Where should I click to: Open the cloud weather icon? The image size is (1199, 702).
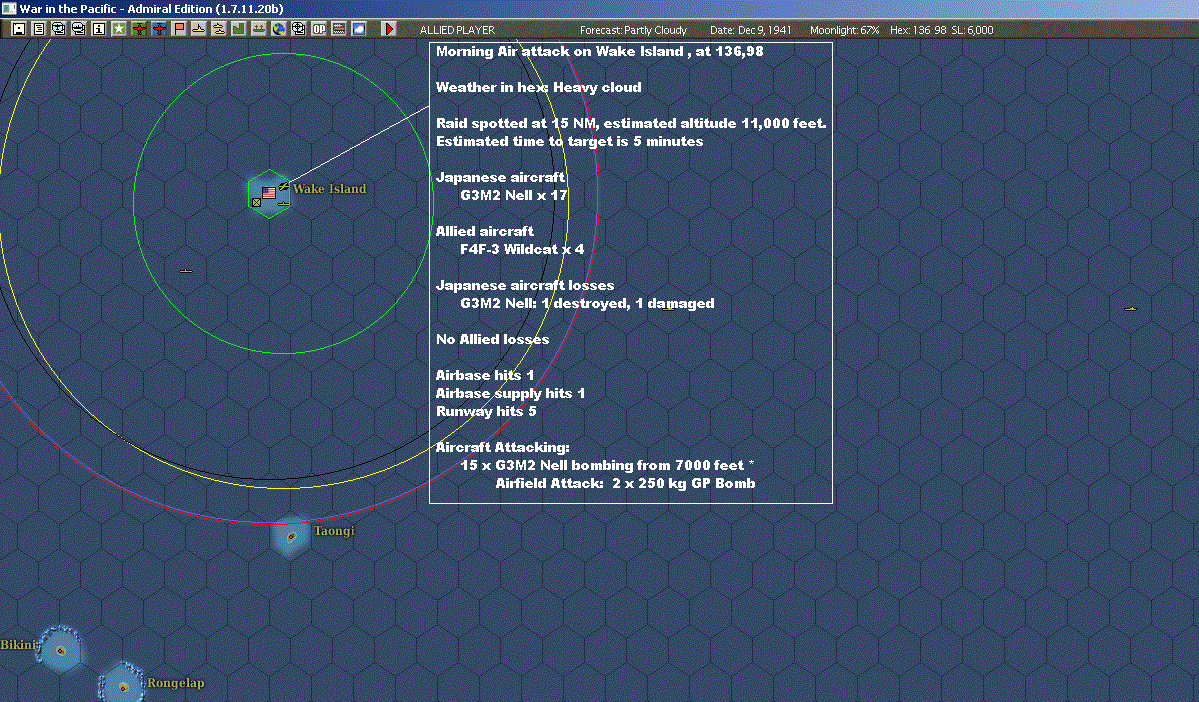tap(359, 29)
